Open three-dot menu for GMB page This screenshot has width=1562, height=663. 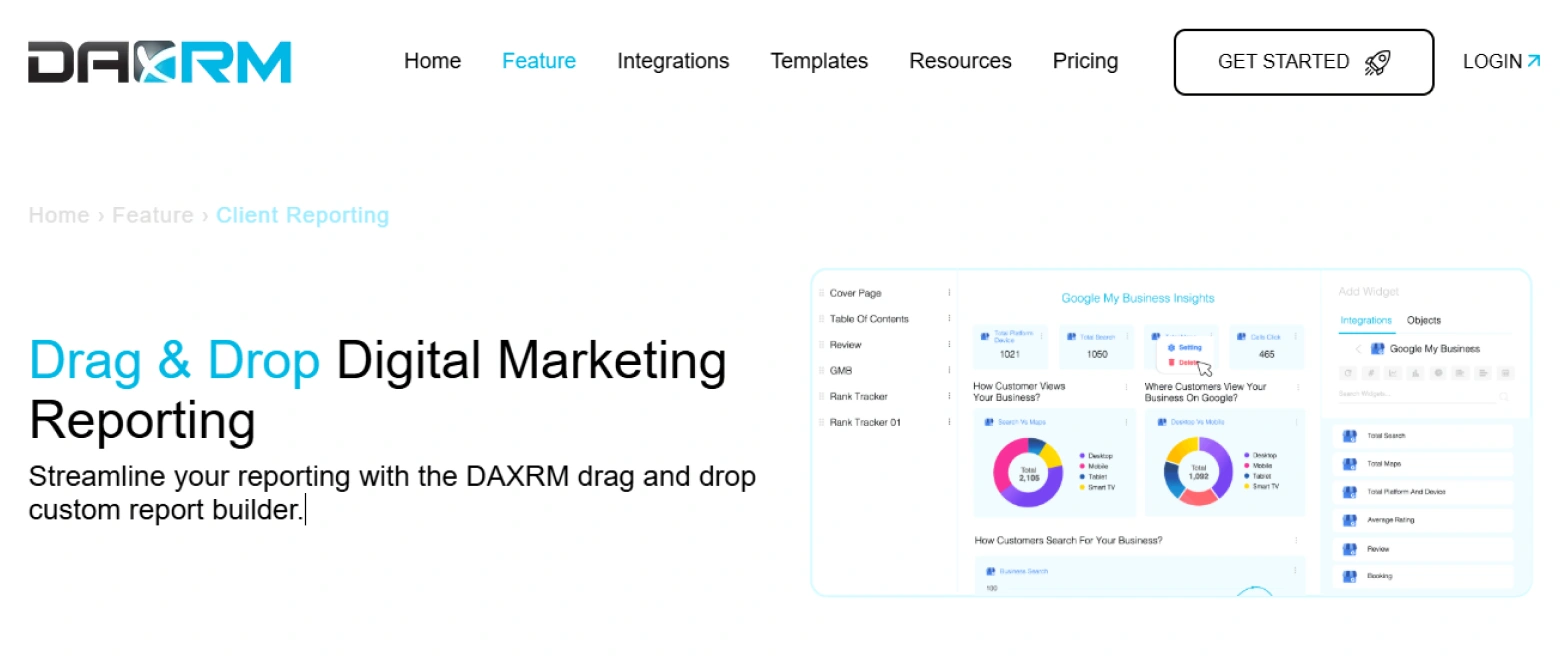[x=949, y=371]
